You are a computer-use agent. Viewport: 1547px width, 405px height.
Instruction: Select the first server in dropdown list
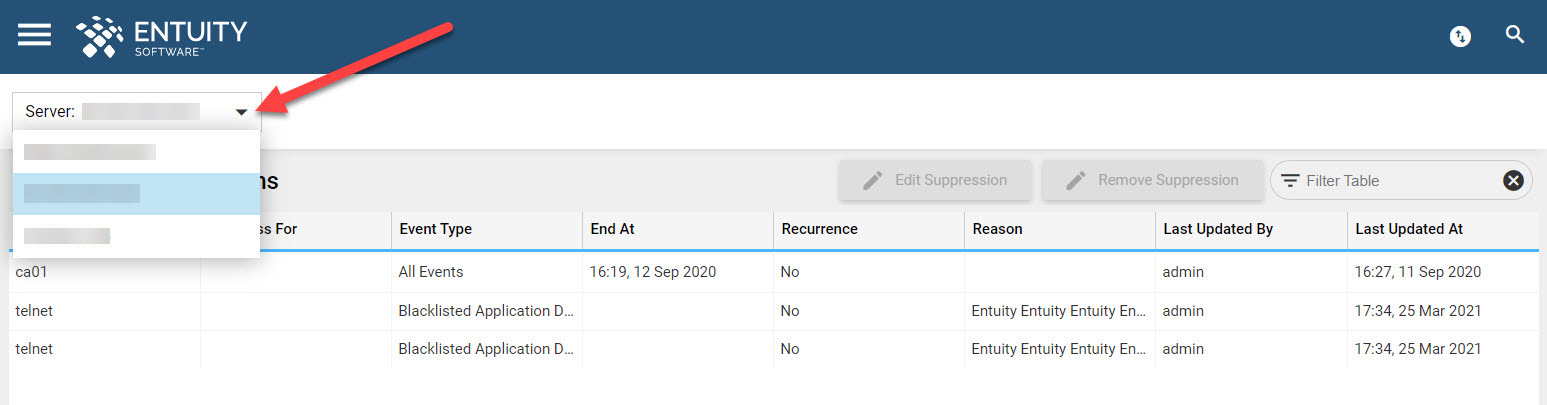pos(136,152)
